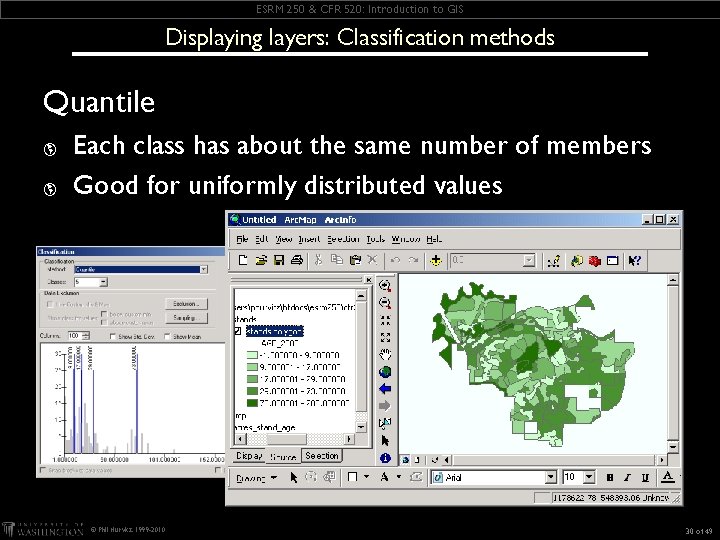
Task: Click the New Map File icon
Action: tap(243, 260)
